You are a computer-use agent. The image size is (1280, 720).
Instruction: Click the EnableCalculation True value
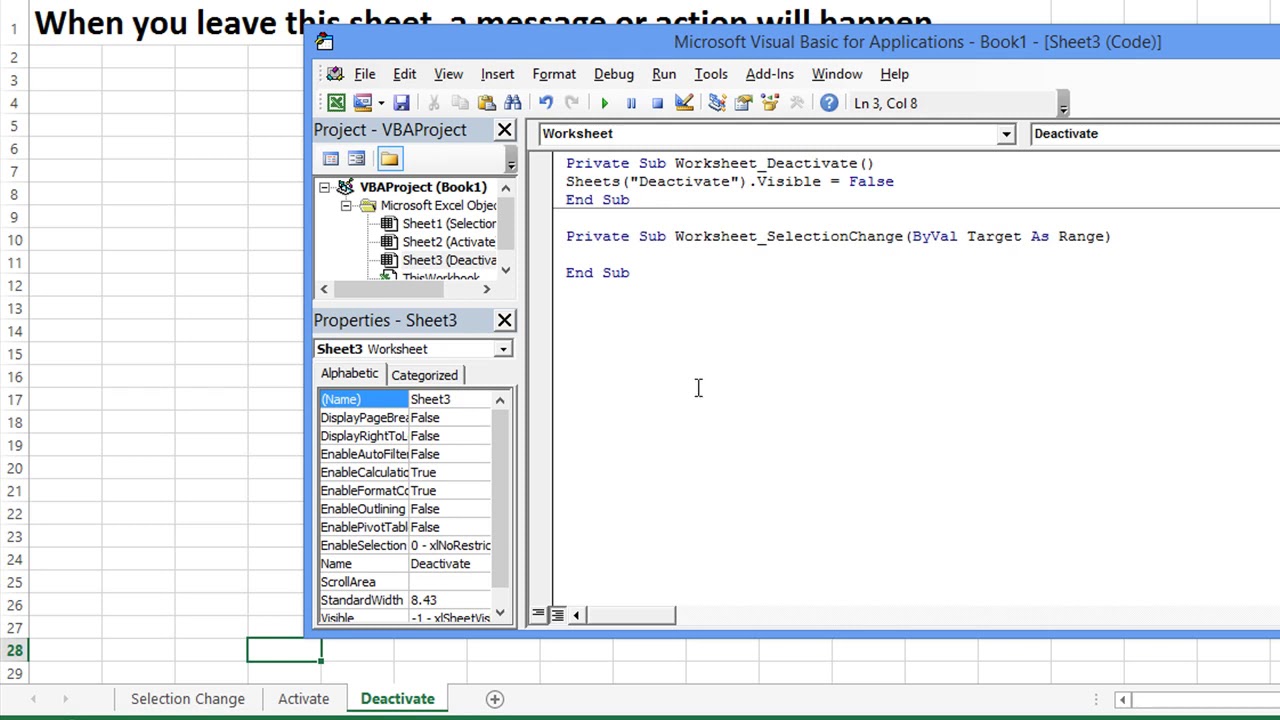(449, 472)
